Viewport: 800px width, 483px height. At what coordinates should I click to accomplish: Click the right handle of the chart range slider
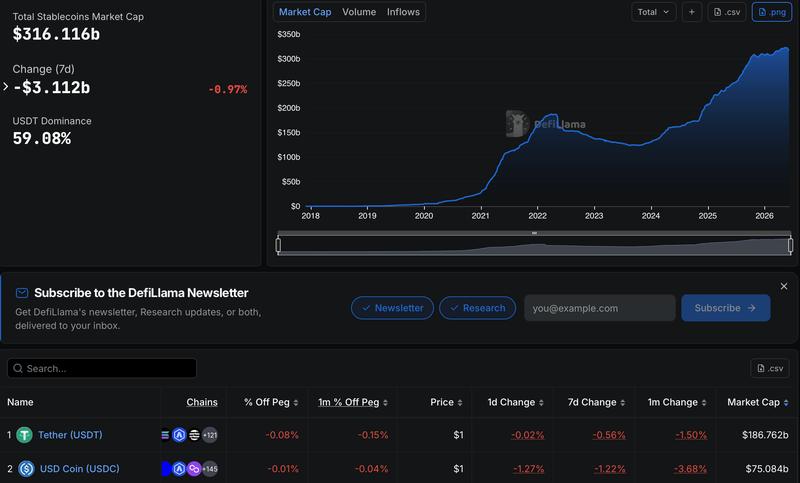pos(790,245)
